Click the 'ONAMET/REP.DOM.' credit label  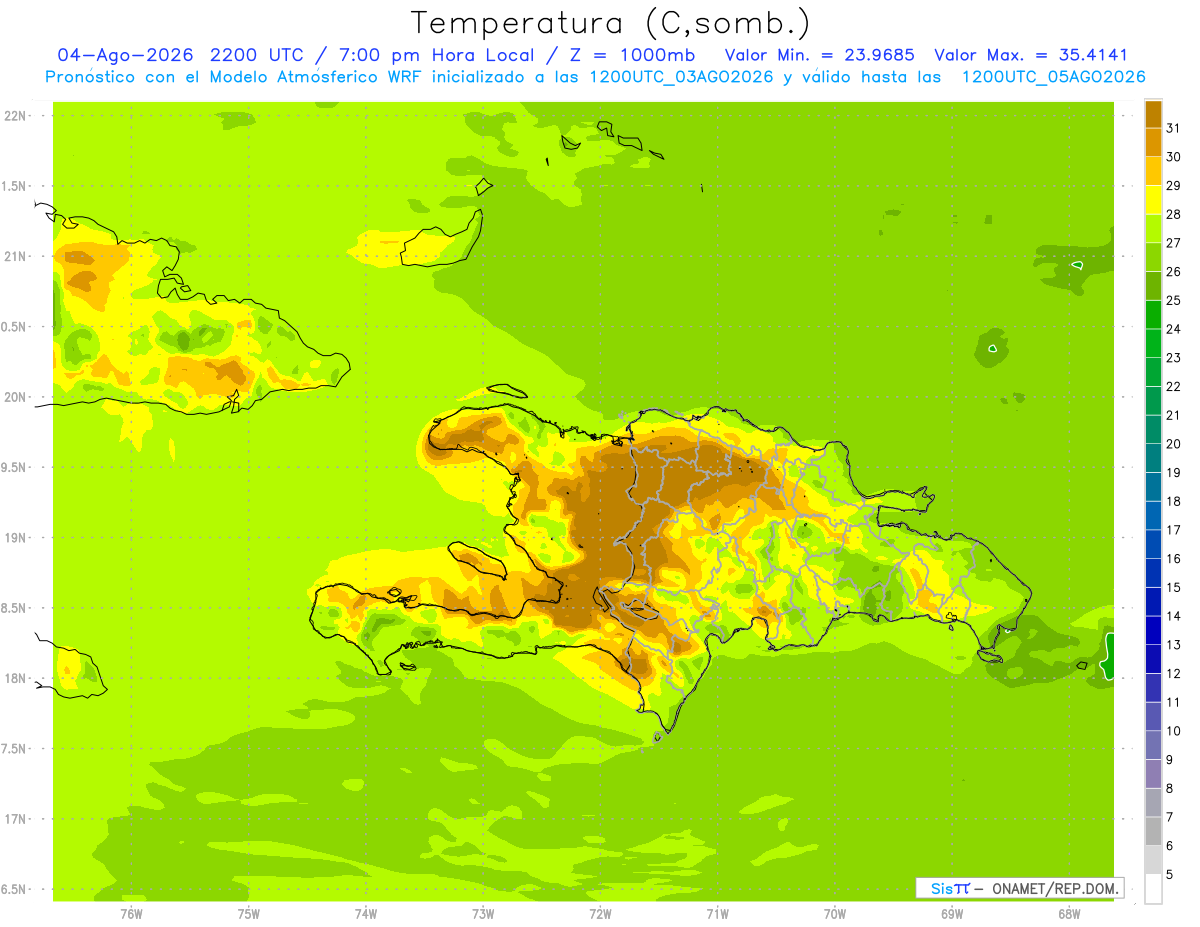(x=1055, y=888)
